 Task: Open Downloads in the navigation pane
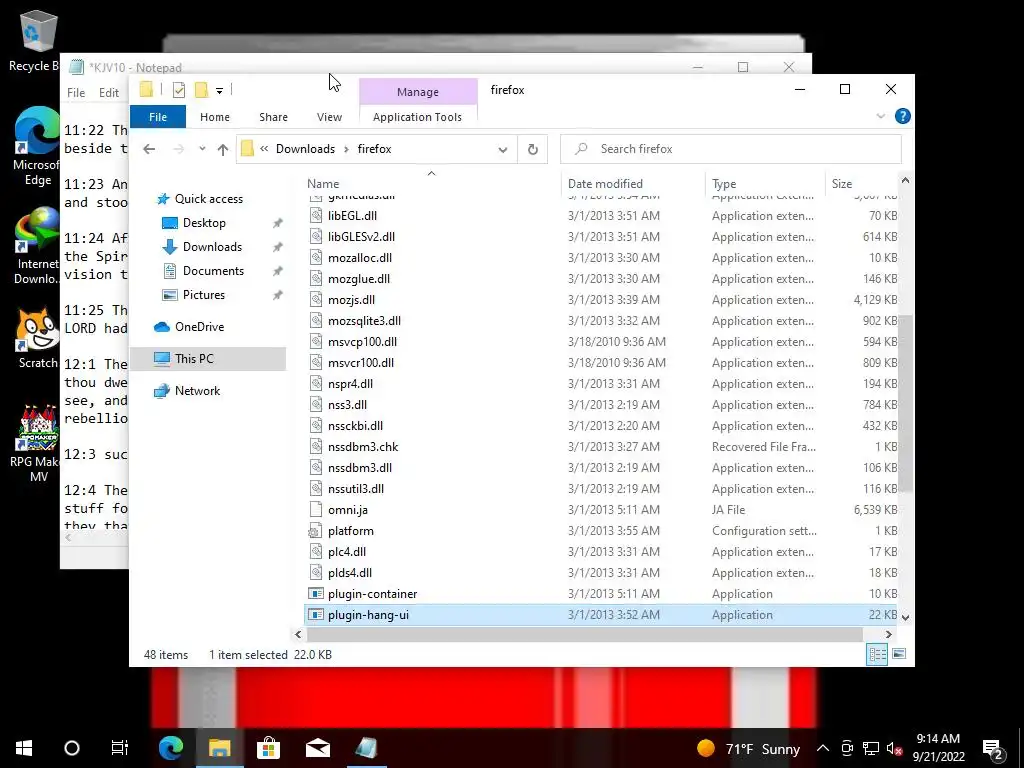[212, 247]
